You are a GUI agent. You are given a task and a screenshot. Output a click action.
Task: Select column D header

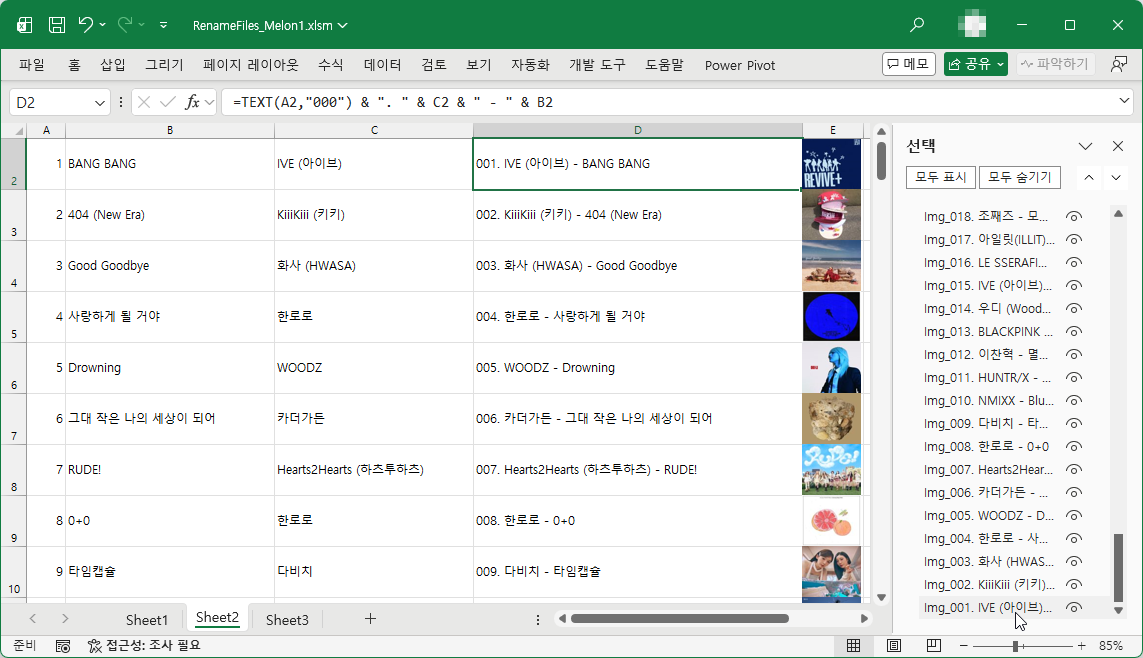(638, 130)
